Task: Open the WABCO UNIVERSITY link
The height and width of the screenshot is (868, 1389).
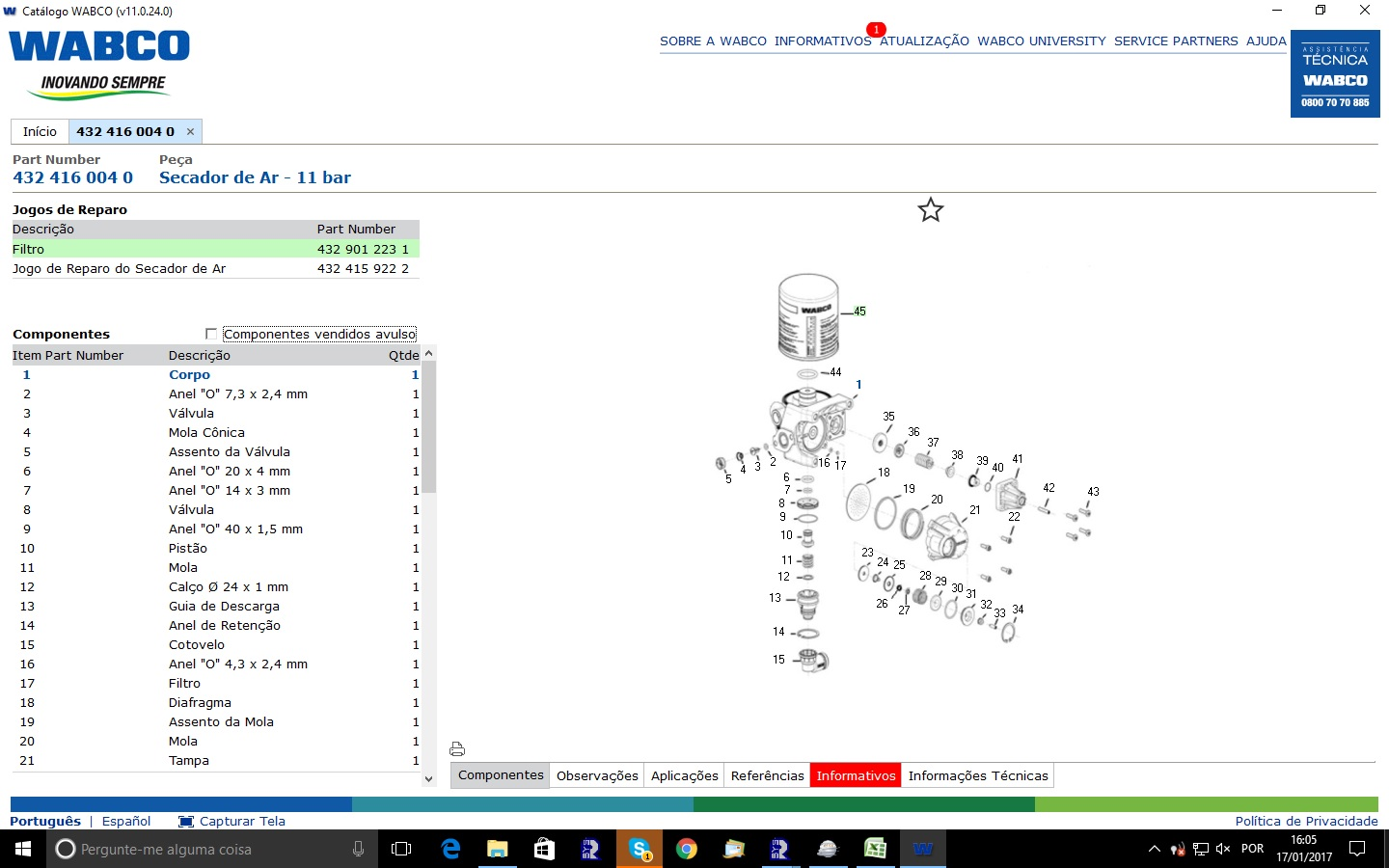Action: (1041, 41)
